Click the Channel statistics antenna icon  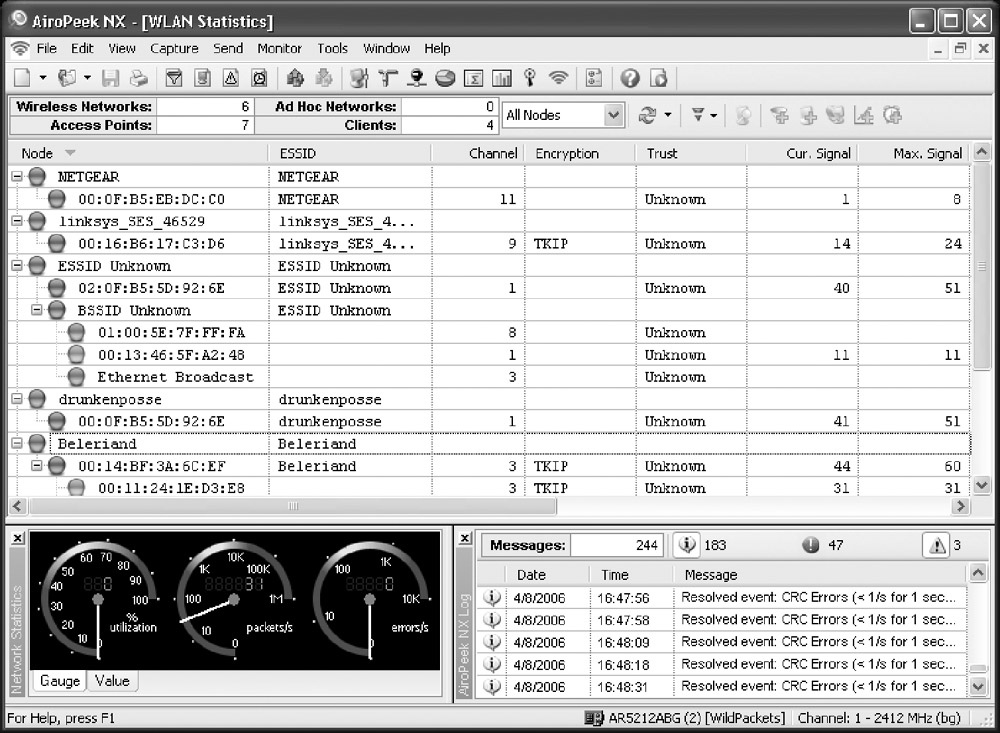[529, 78]
